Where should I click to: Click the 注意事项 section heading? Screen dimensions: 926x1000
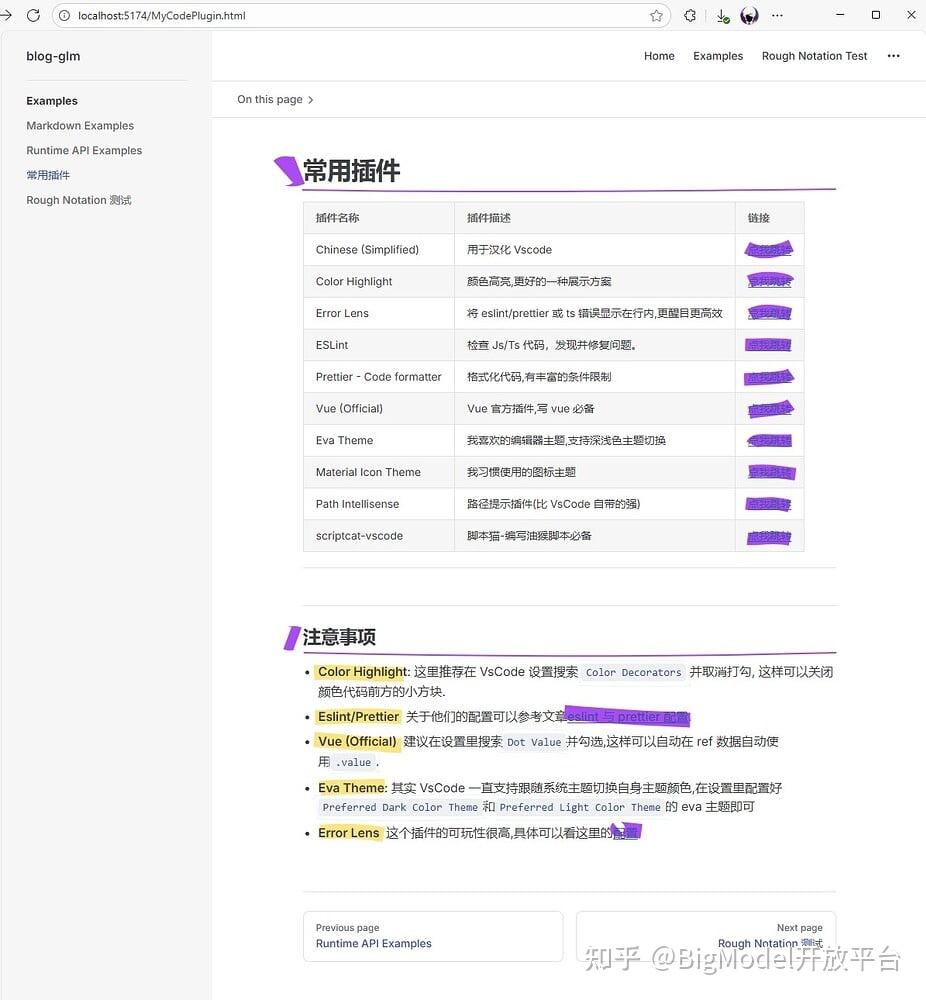(x=339, y=637)
